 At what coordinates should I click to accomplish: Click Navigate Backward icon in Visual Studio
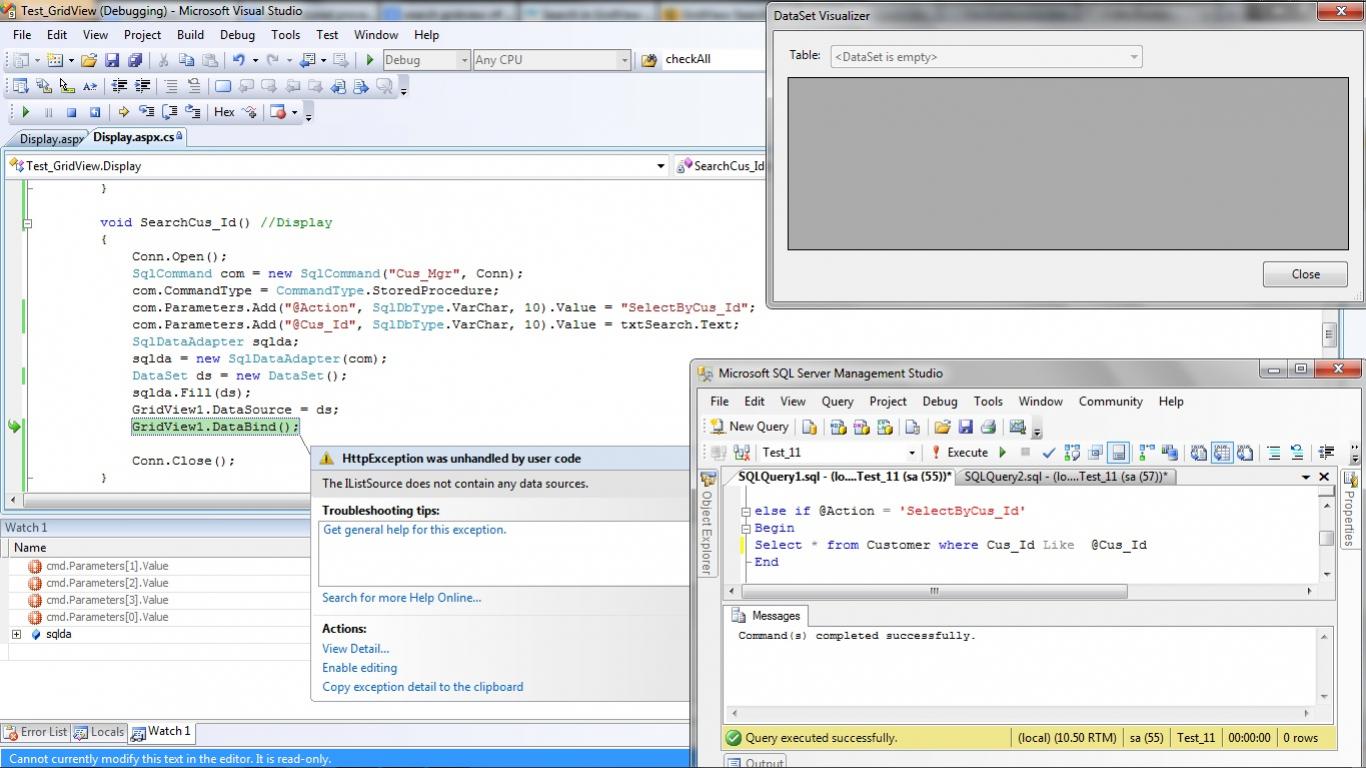(x=308, y=60)
